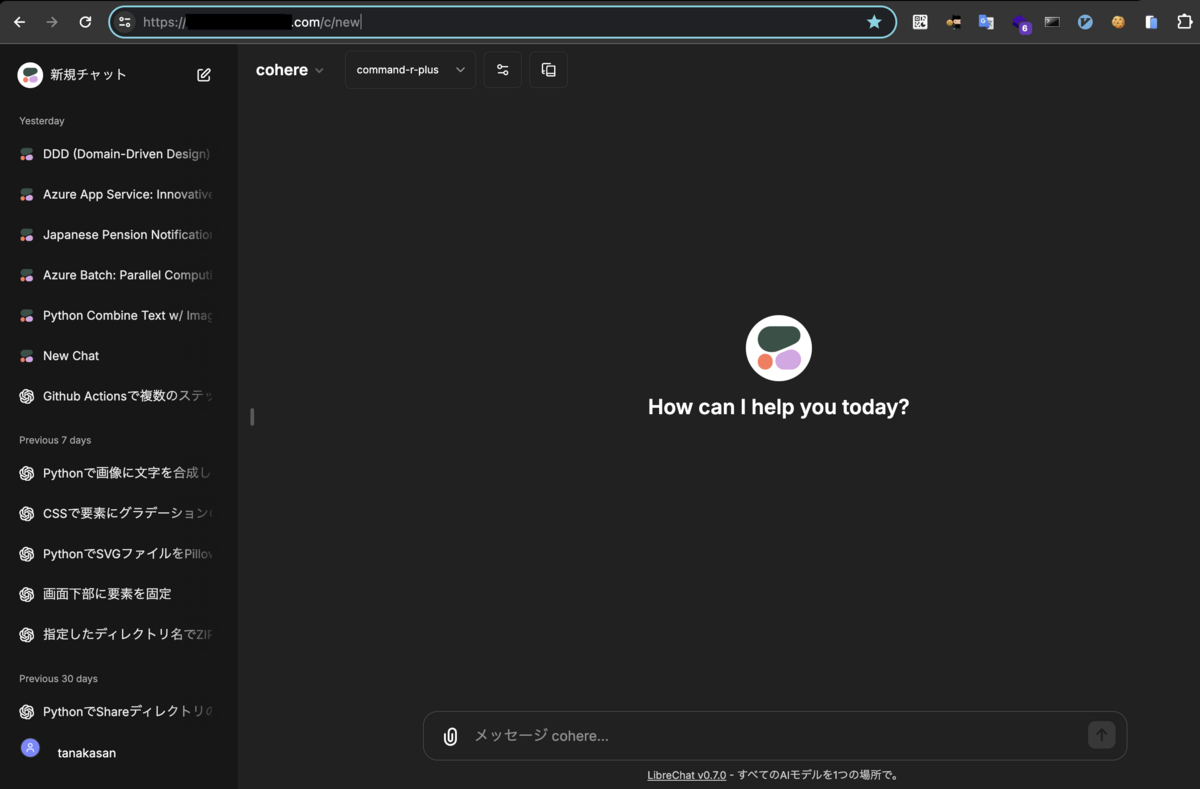Toggle the bookmark star in the address bar
The image size is (1200, 789).
[x=873, y=21]
